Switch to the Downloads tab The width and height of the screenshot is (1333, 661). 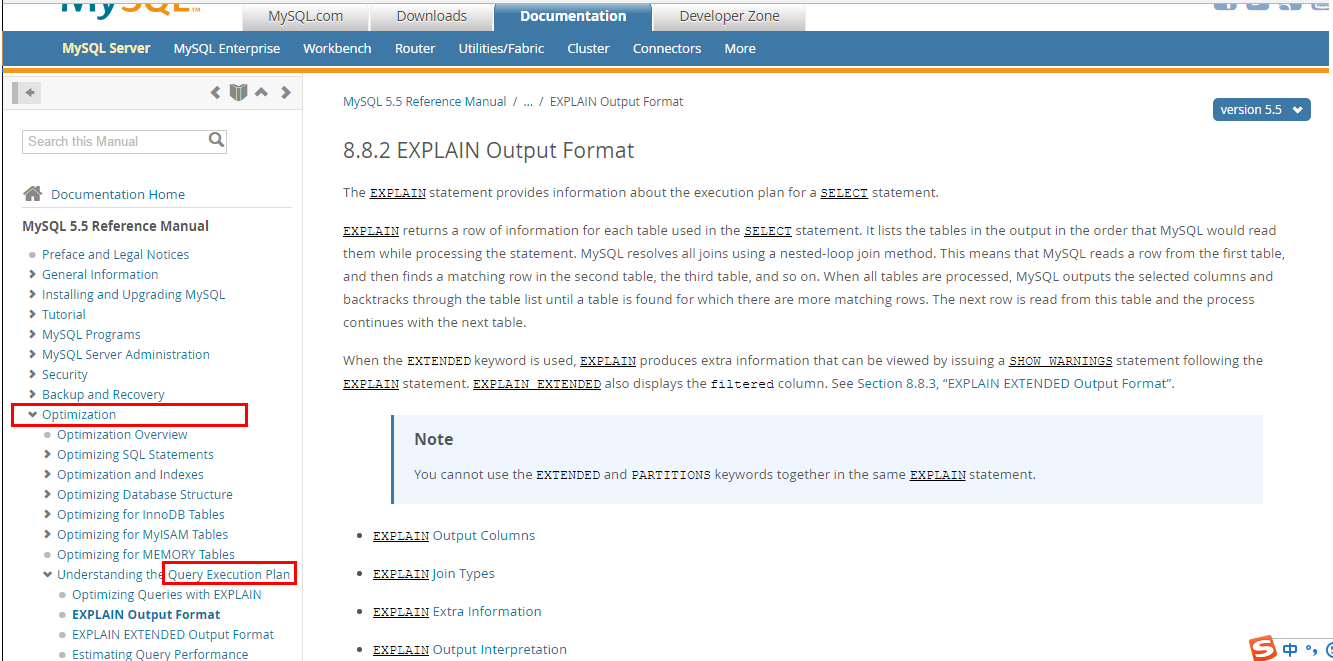point(431,16)
